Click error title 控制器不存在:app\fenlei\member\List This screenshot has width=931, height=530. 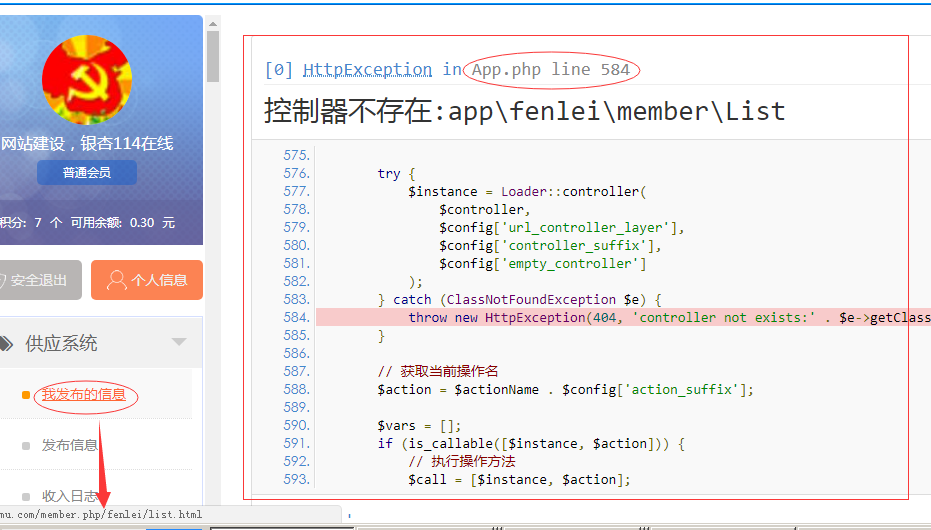(x=525, y=112)
